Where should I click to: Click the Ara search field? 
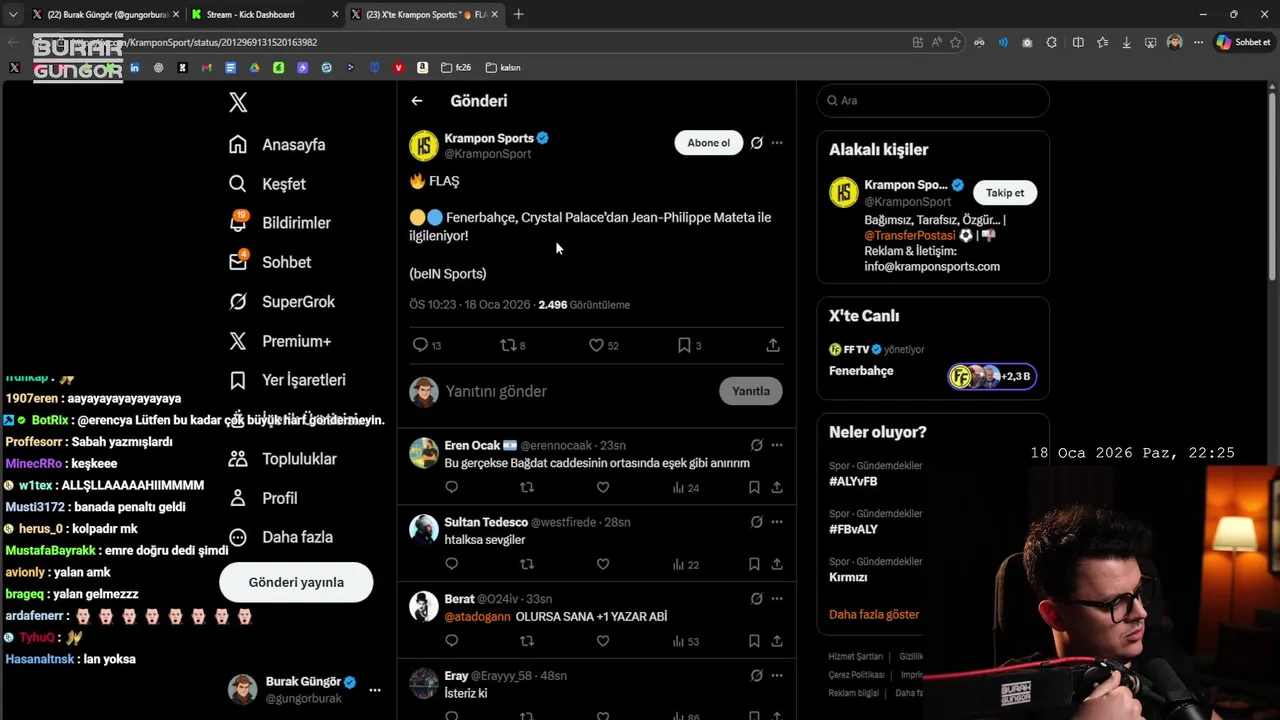pyautogui.click(x=933, y=100)
